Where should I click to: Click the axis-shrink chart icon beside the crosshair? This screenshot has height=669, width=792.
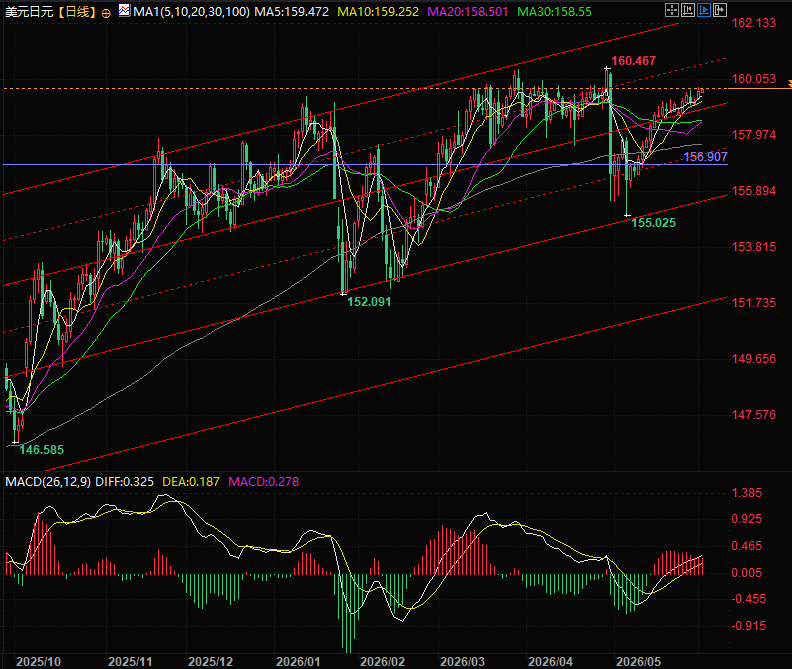point(687,10)
